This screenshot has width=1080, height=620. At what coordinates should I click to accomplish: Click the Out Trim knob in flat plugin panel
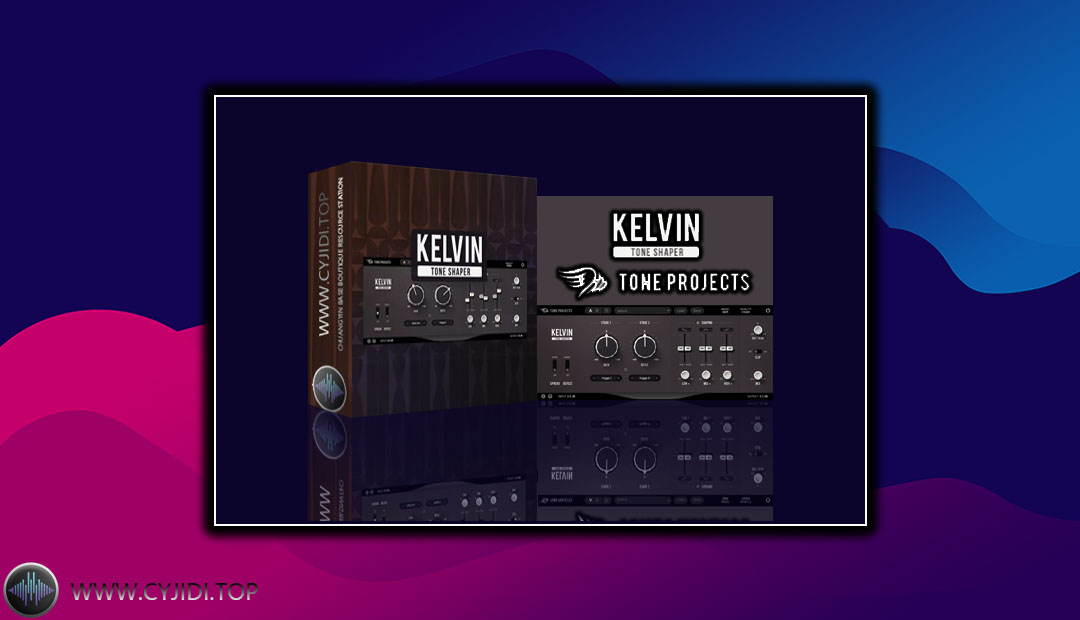coord(758,330)
